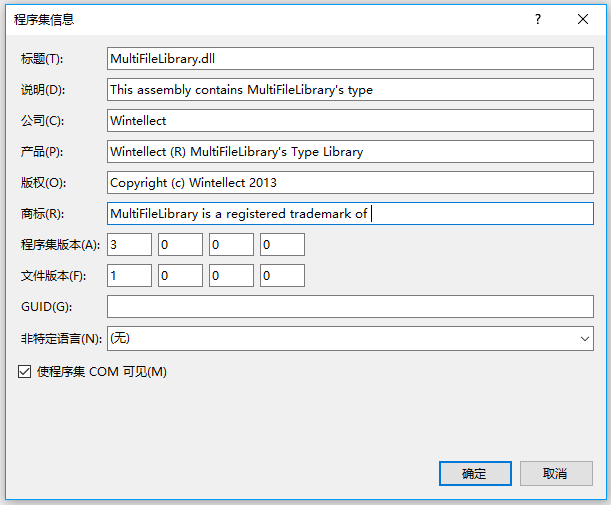Click the 标题(T): label
The height and width of the screenshot is (505, 611).
click(x=42, y=59)
